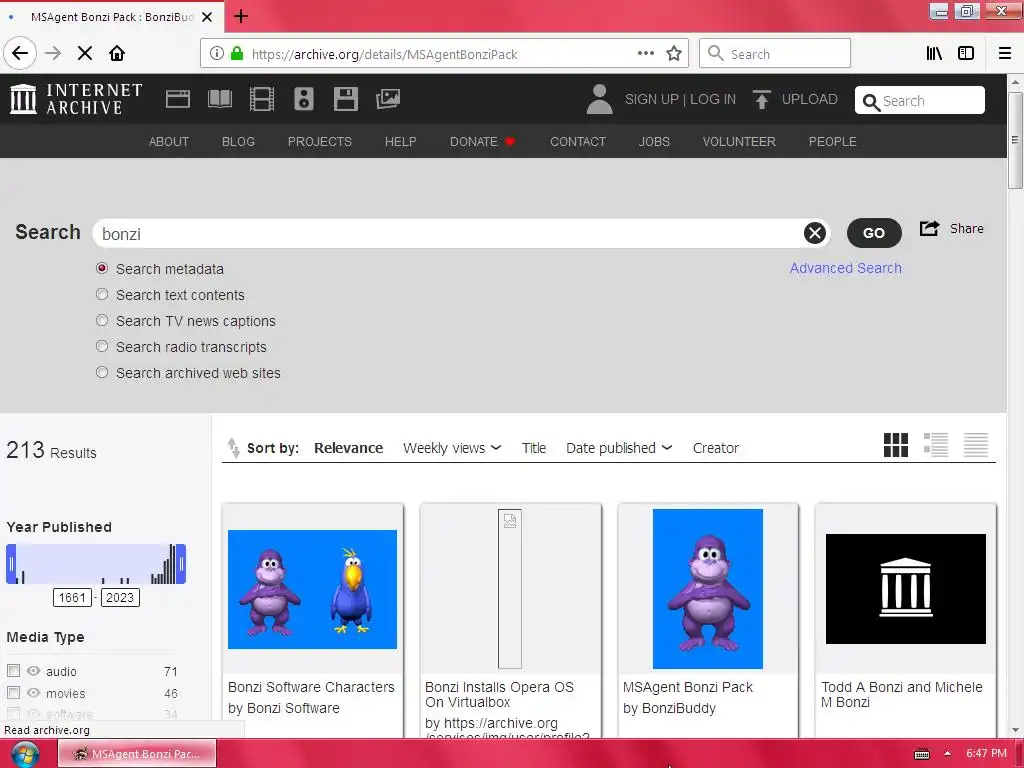This screenshot has height=768, width=1024.
Task: Sort results by Creator
Action: coord(716,448)
